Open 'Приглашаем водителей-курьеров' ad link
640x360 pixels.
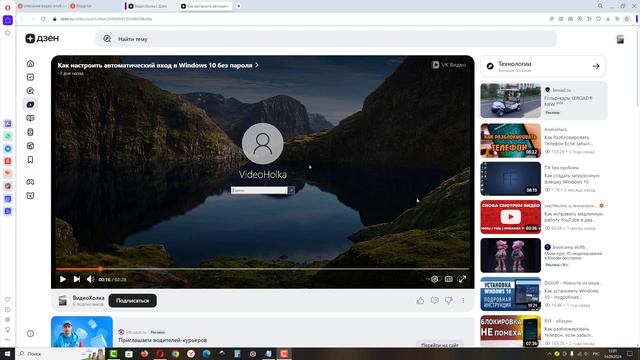[162, 340]
